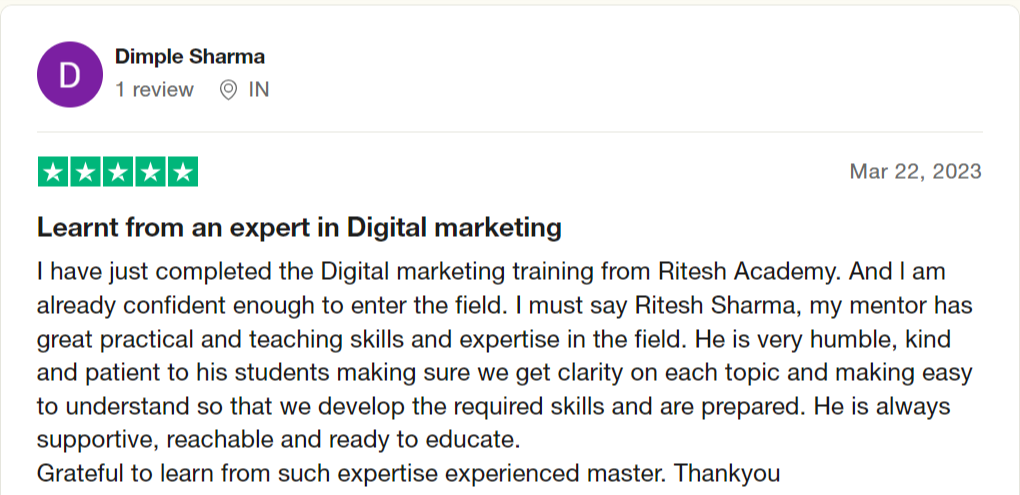This screenshot has height=495, width=1020.
Task: Click the 'Mar 22, 2023' review date
Action: coord(916,172)
